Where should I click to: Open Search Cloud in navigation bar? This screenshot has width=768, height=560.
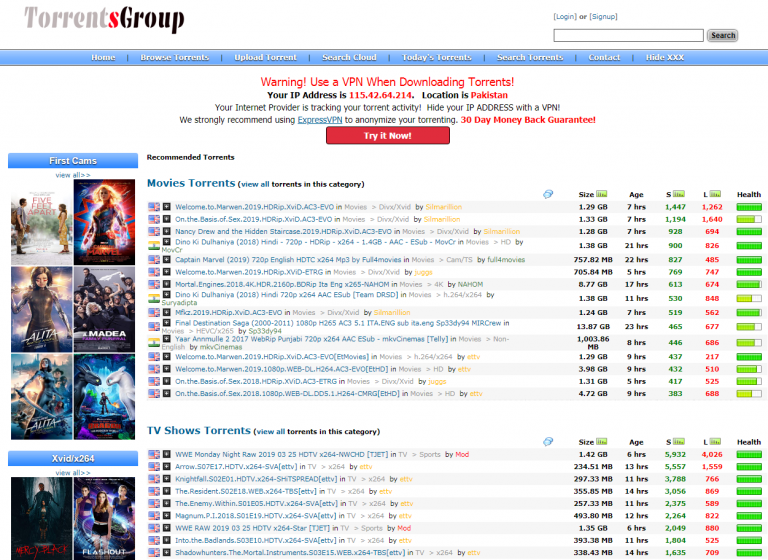349,57
